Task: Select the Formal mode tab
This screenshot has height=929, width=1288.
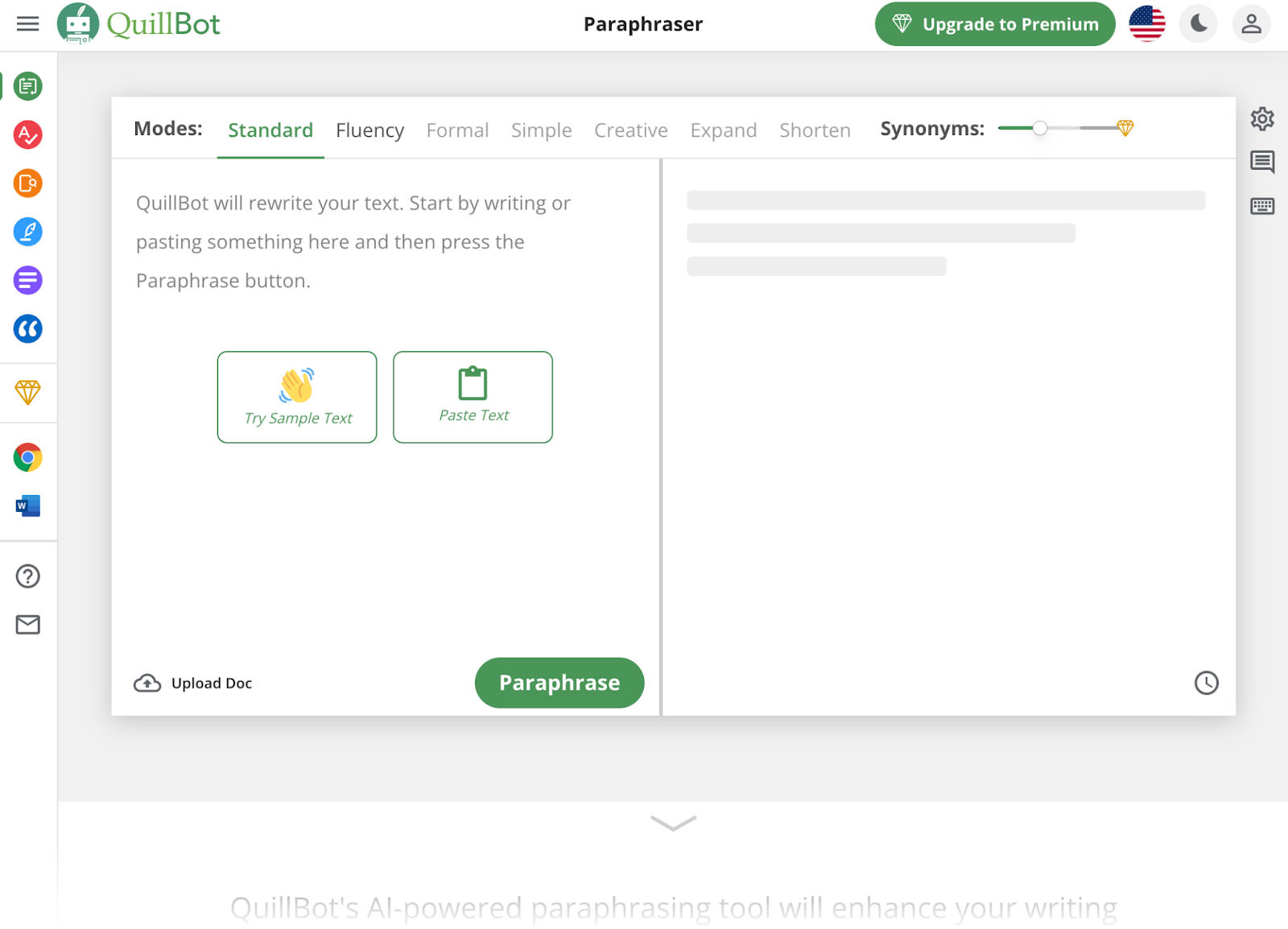Action: tap(457, 130)
